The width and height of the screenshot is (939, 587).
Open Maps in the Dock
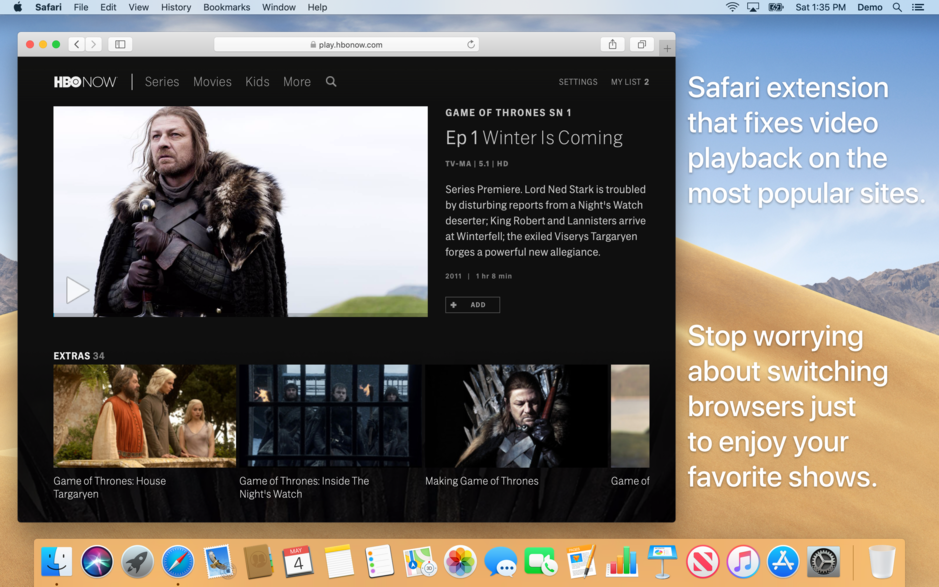click(x=419, y=562)
